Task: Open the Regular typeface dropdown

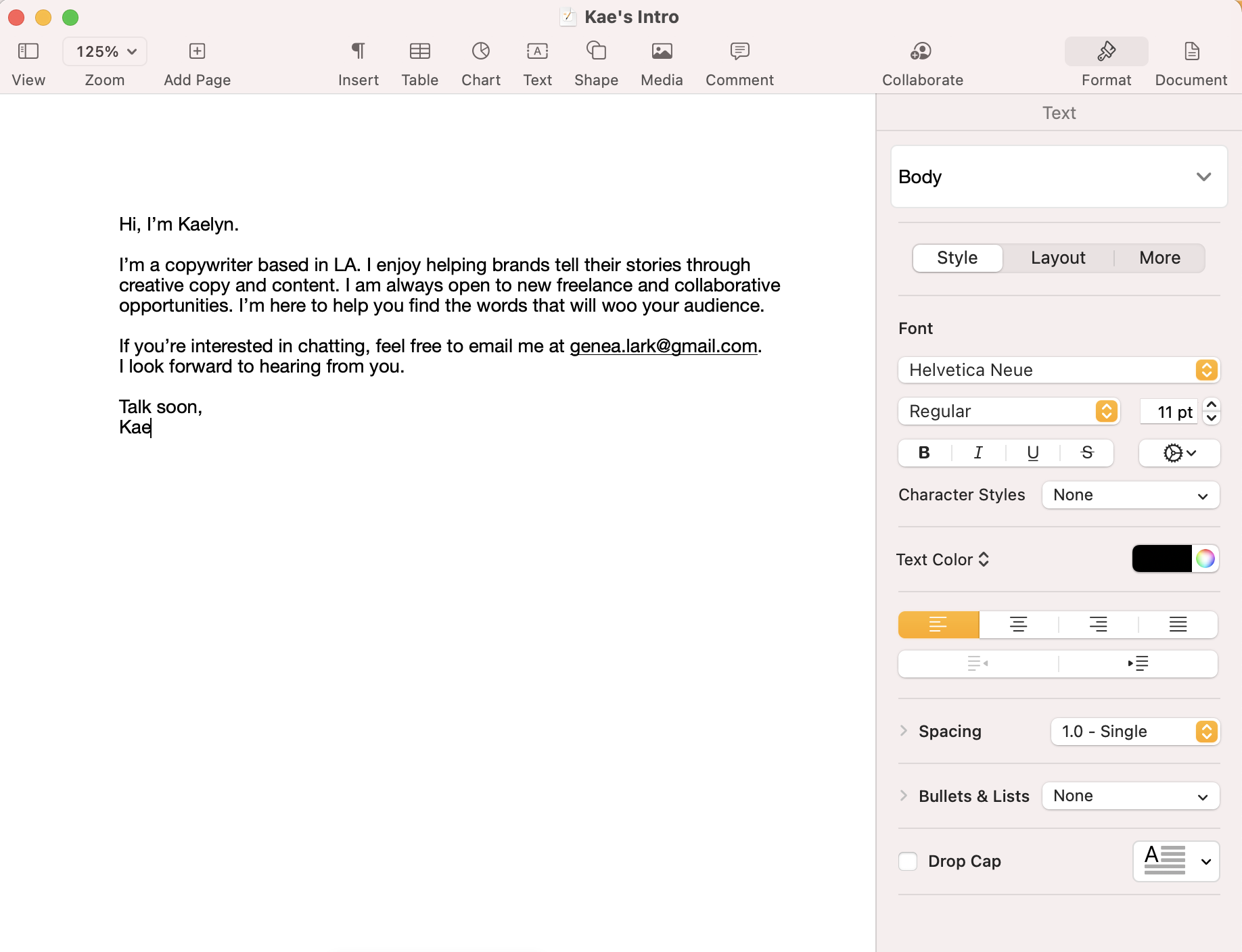Action: (1009, 411)
